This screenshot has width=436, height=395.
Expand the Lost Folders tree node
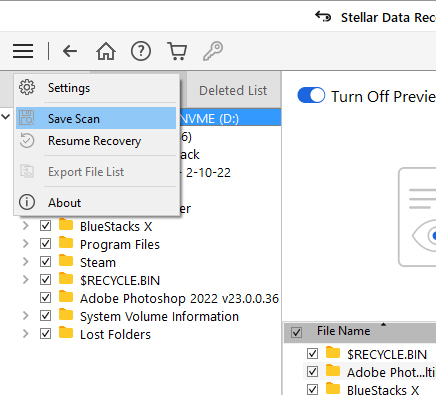point(26,334)
